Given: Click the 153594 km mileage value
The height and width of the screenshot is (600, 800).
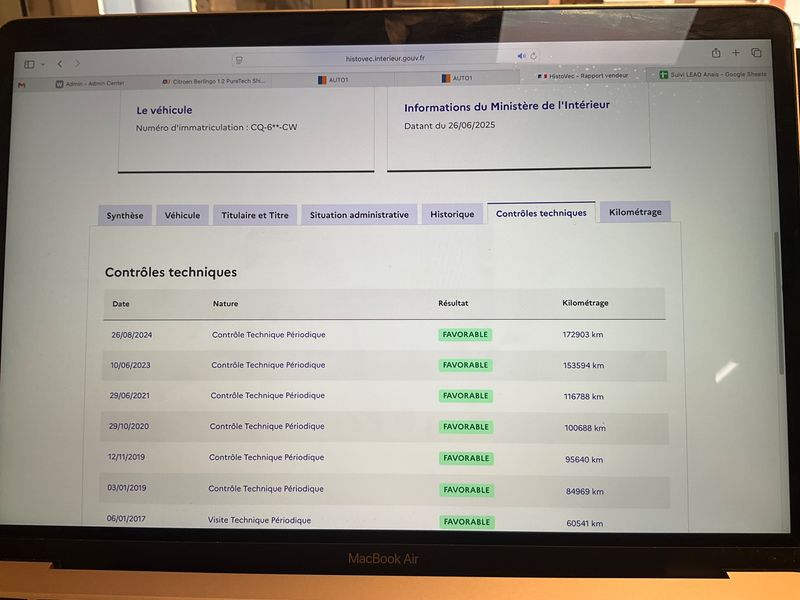Looking at the screenshot, I should pyautogui.click(x=584, y=366).
